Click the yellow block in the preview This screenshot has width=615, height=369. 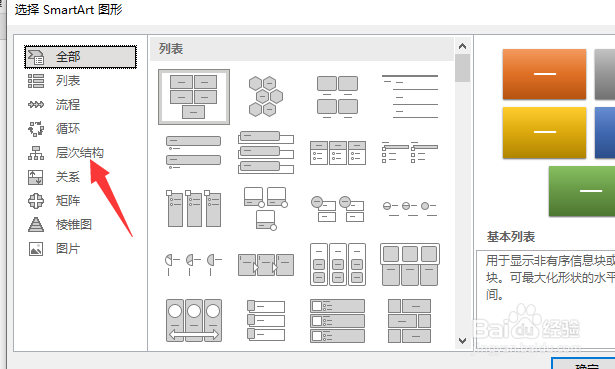(x=544, y=133)
